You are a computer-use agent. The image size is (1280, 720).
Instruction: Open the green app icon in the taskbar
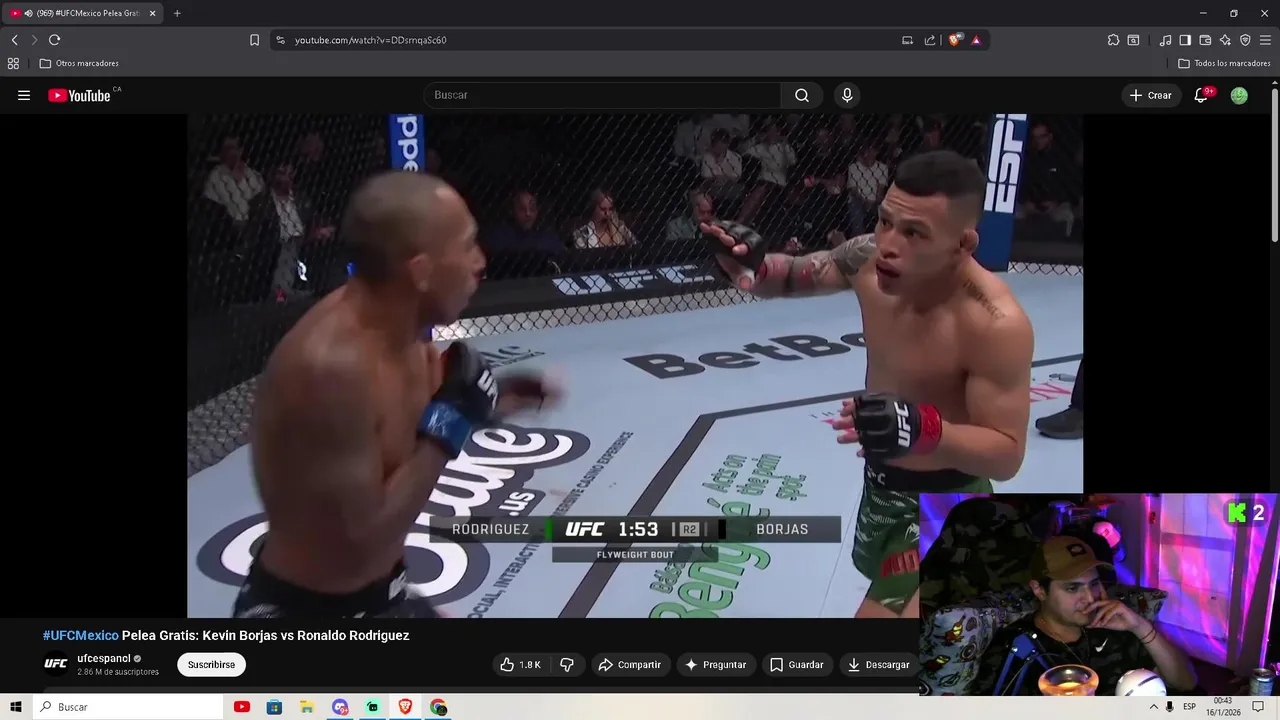pyautogui.click(x=372, y=707)
